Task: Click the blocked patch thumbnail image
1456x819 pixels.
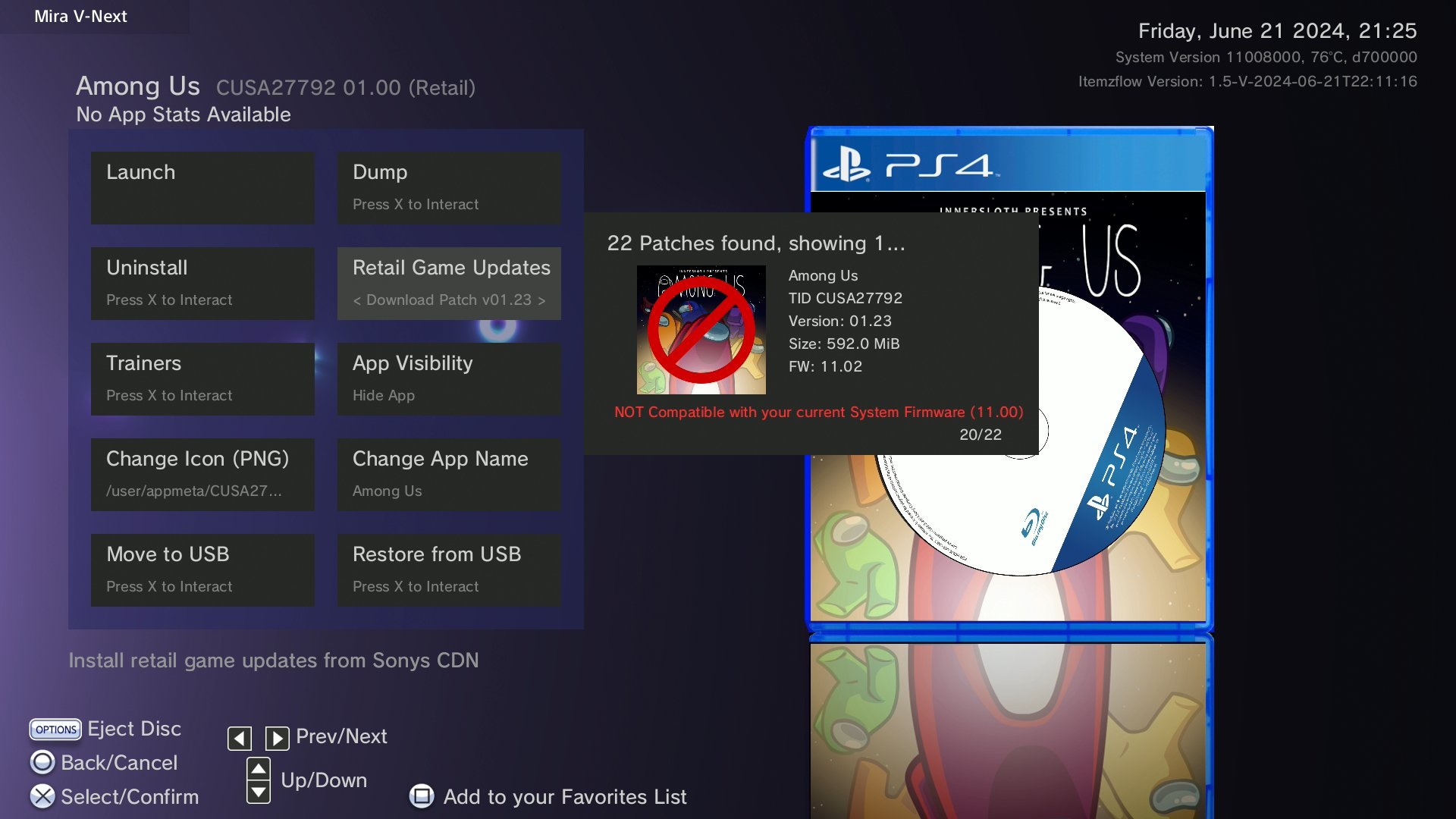Action: 701,330
